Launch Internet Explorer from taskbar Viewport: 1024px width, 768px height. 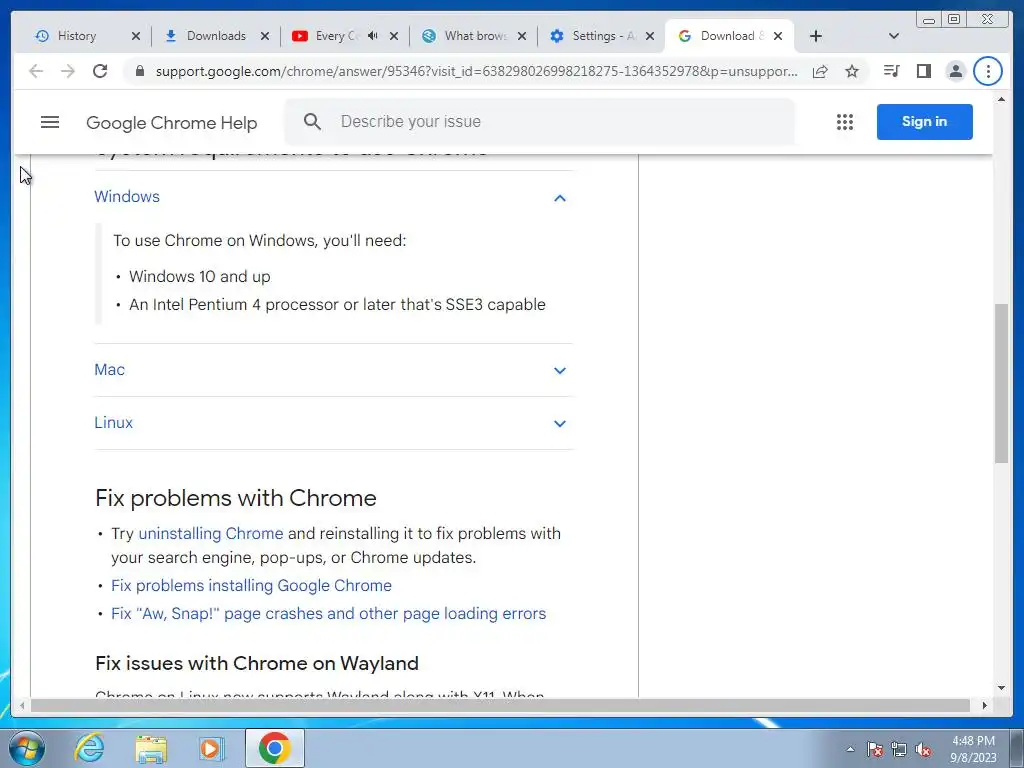tap(89, 748)
